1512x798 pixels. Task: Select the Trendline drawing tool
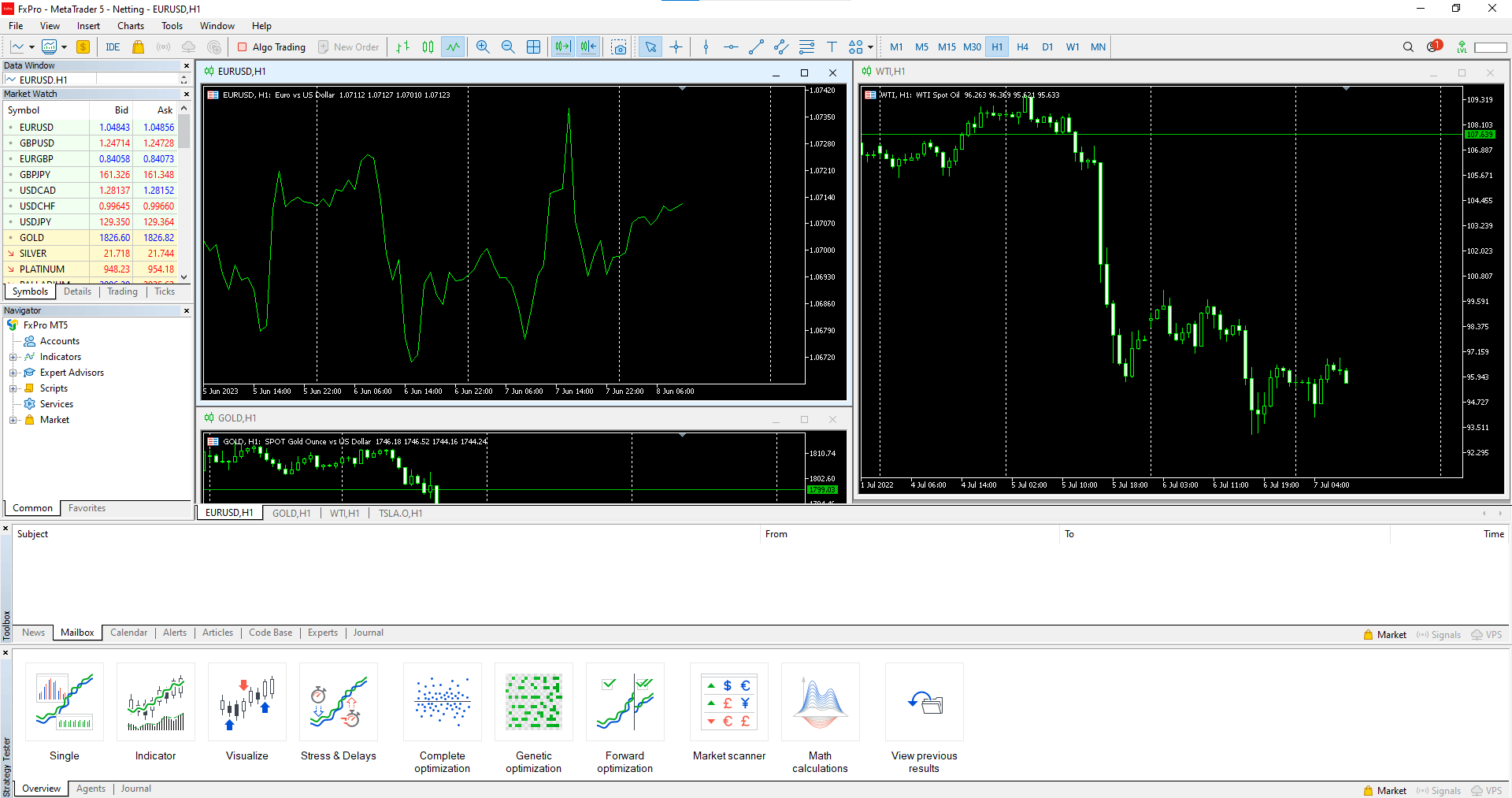757,46
